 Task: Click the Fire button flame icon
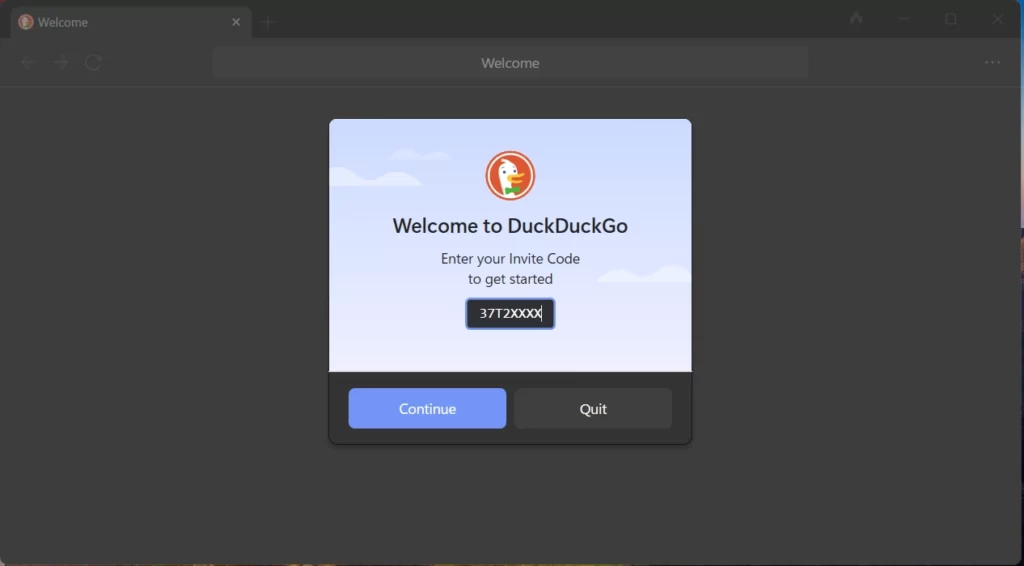click(x=856, y=19)
